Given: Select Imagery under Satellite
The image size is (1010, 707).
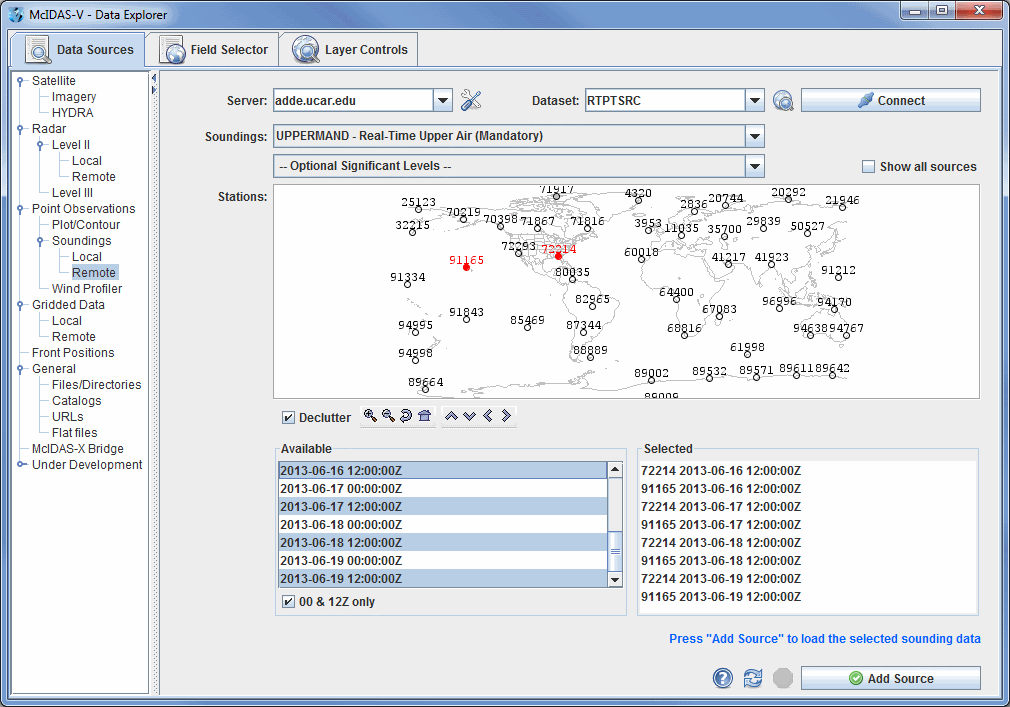Looking at the screenshot, I should pos(74,97).
